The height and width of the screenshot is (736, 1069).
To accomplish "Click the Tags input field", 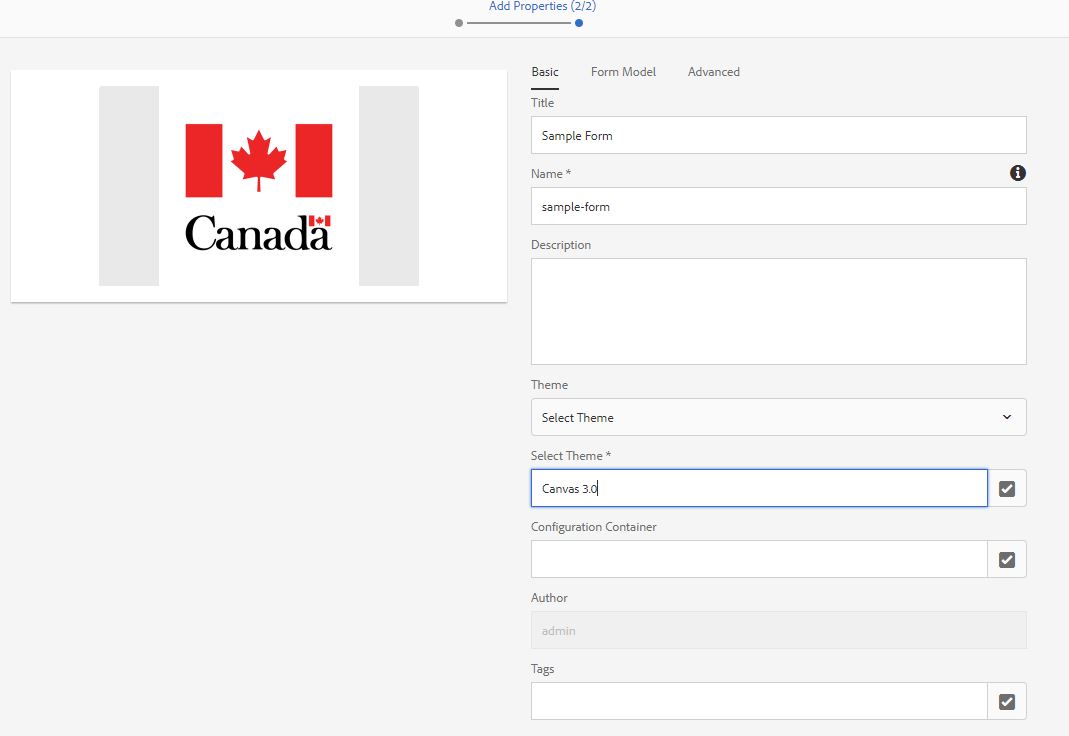I will coord(759,701).
